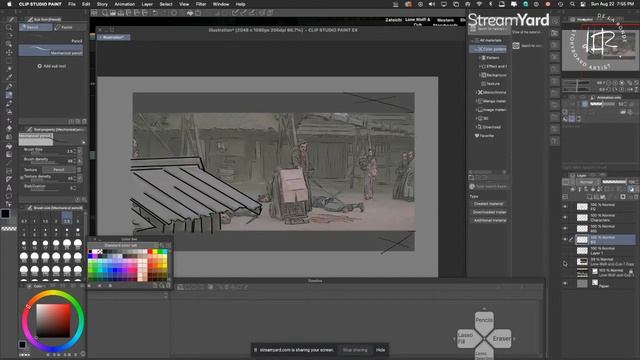Select the Pen tool
The width and height of the screenshot is (640, 360).
[x=9, y=86]
